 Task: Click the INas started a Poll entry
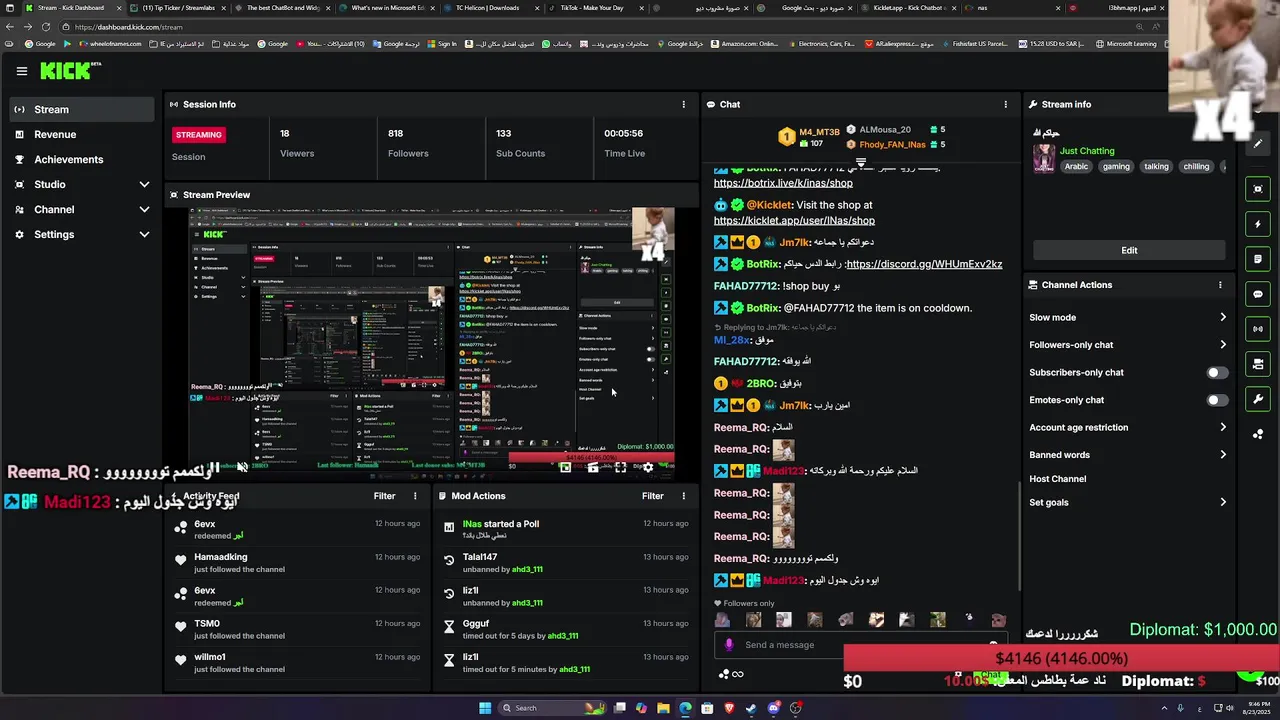pos(566,529)
